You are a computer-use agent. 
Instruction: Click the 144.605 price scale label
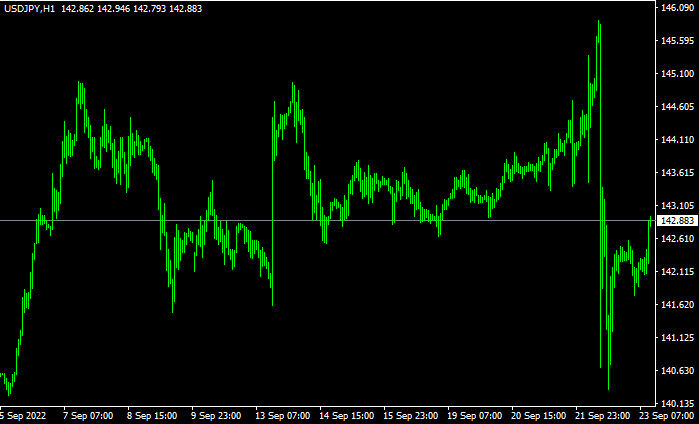click(678, 107)
